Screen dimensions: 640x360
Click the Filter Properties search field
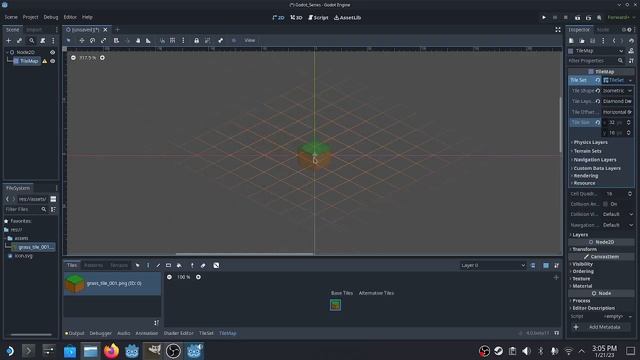[595, 61]
